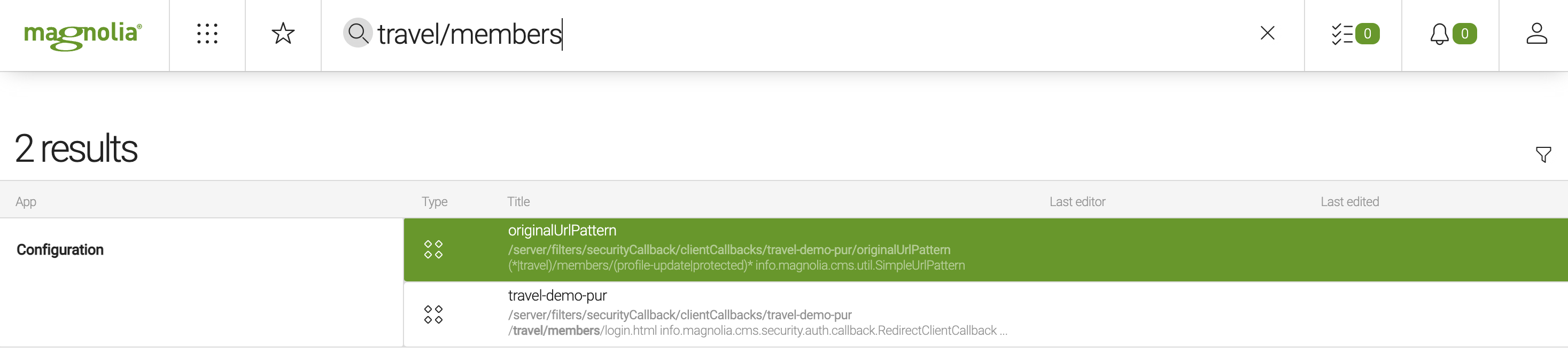The height and width of the screenshot is (362, 1568).
Task: Open the user profile menu
Action: pos(1536,34)
